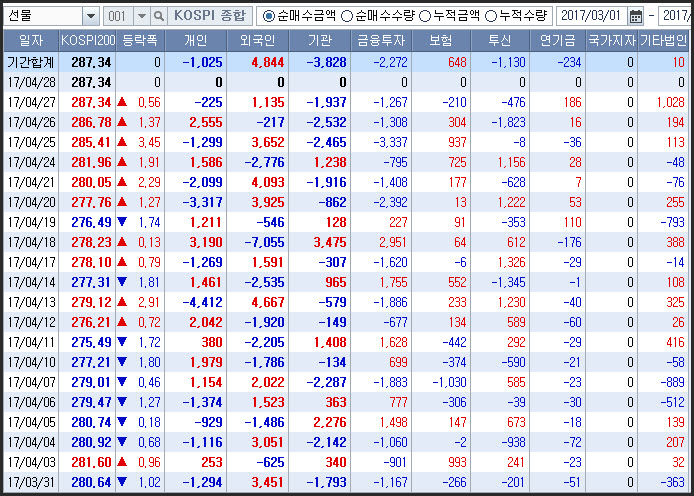Click the 등락폭 column header
694x496 pixels.
coord(140,41)
